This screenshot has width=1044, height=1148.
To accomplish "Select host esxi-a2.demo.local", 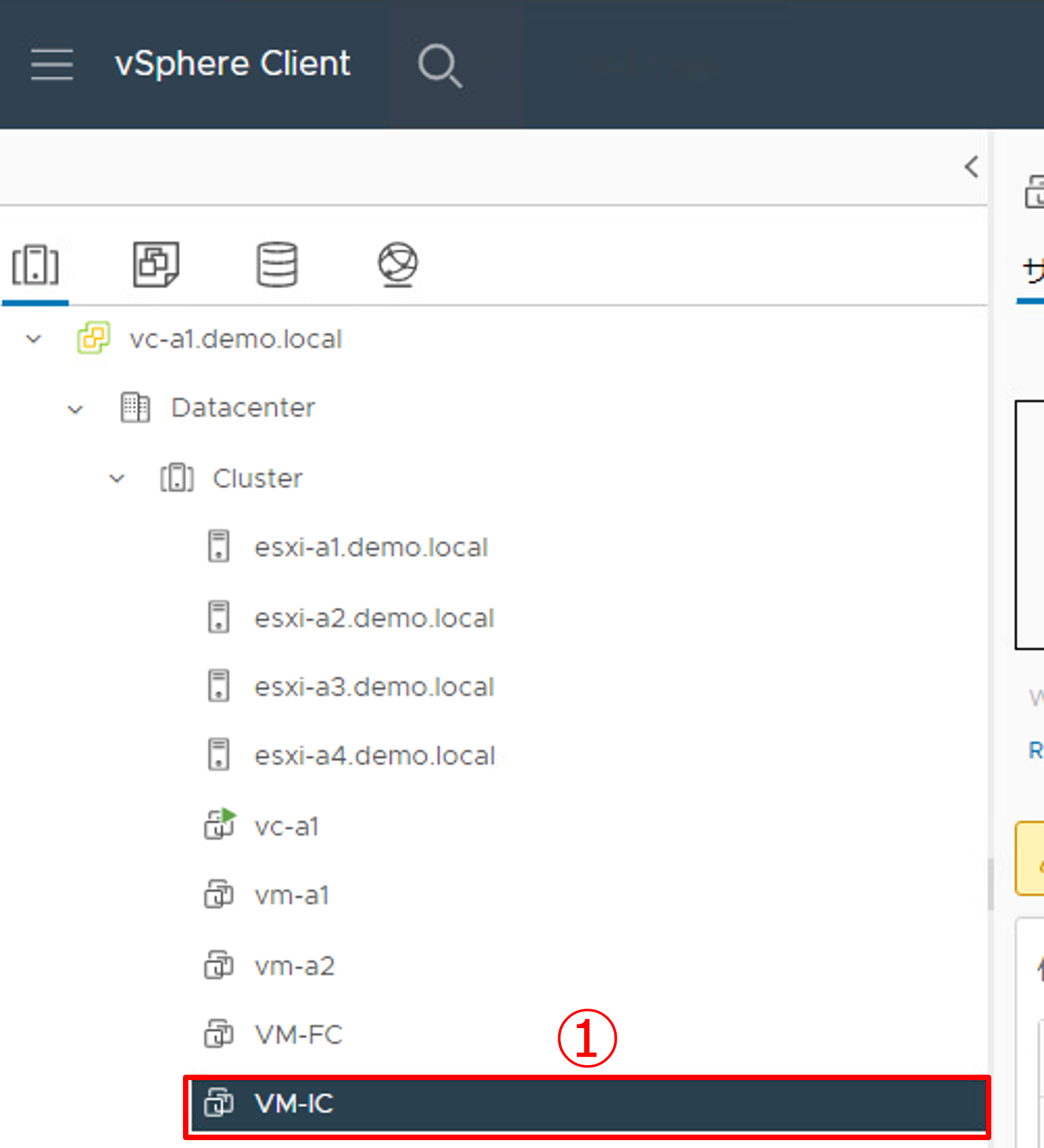I will coord(374,619).
